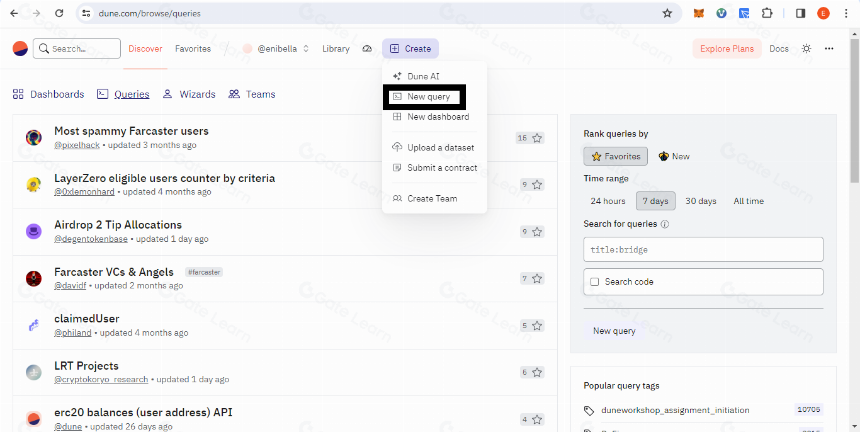The width and height of the screenshot is (860, 432).
Task: Open the Dune three-dot more menu
Action: point(829,49)
